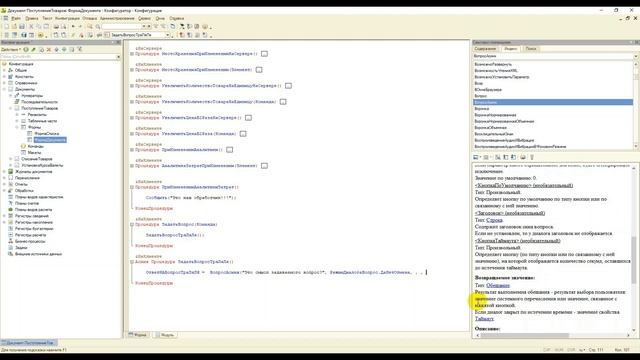The height and width of the screenshot is (360, 640).
Task: Click the Move down arrow in configuration panel
Action: click(x=64, y=49)
